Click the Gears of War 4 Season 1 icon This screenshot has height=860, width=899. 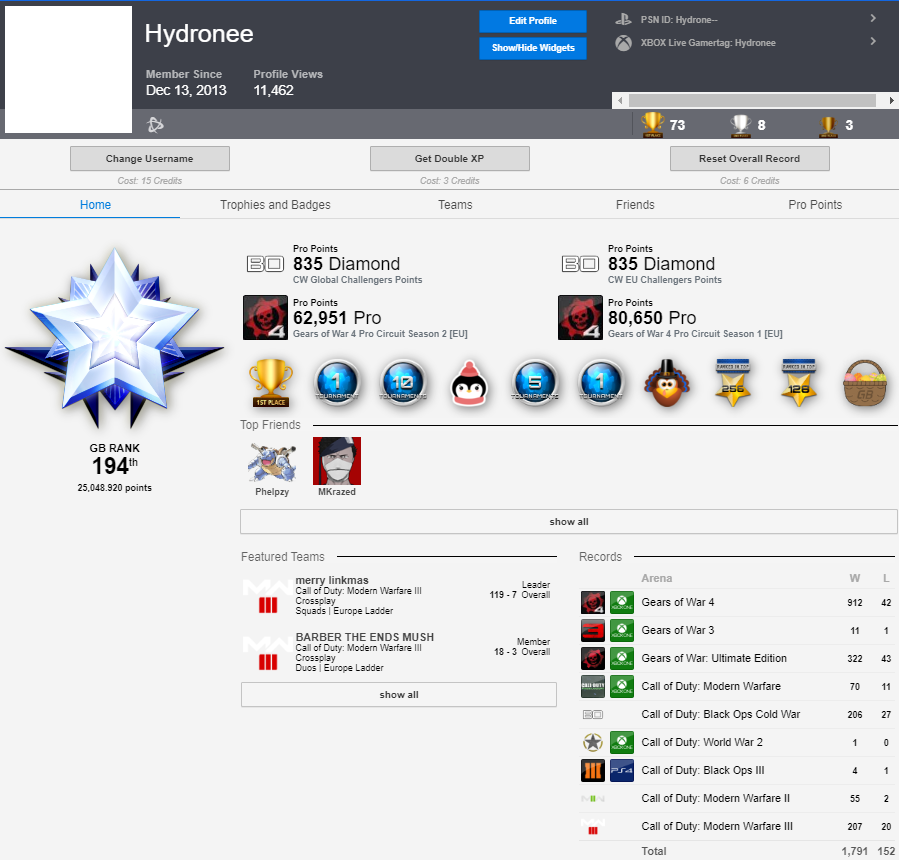pos(580,318)
